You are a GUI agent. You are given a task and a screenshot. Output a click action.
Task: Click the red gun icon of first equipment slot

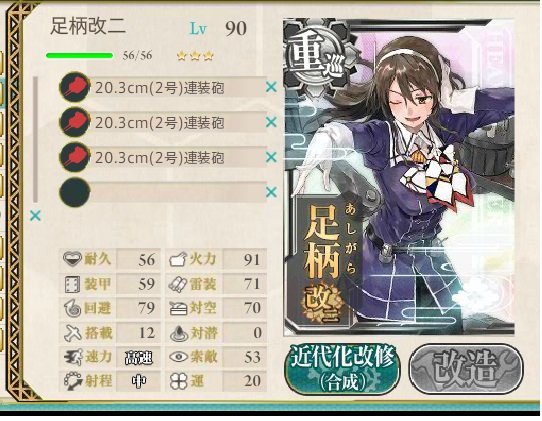74,87
